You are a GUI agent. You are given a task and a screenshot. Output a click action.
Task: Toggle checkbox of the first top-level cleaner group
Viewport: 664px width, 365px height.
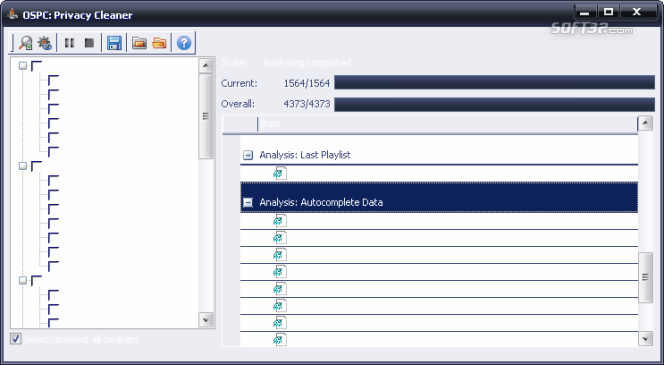[x=36, y=66]
